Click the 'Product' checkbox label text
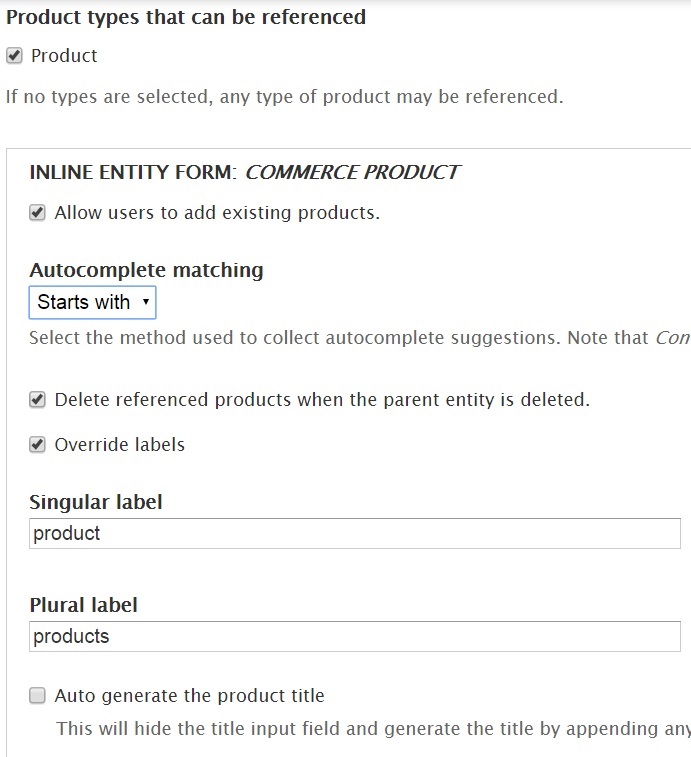 tap(64, 56)
